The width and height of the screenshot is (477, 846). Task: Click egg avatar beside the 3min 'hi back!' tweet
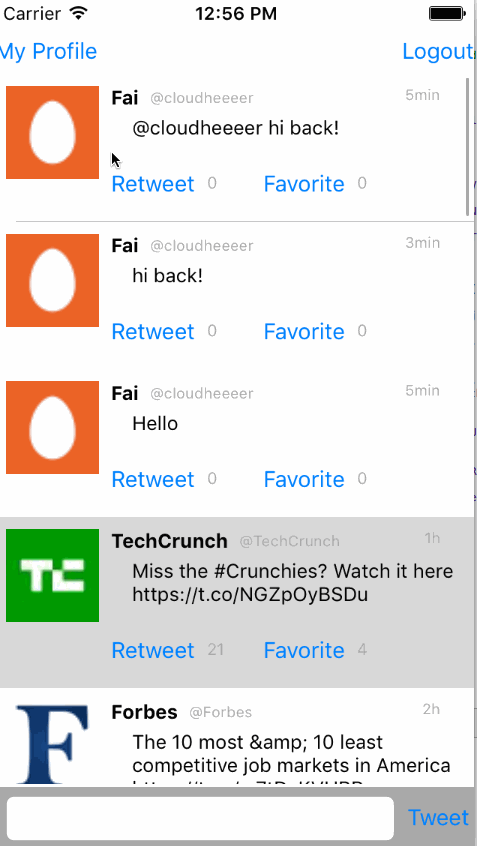(x=52, y=280)
